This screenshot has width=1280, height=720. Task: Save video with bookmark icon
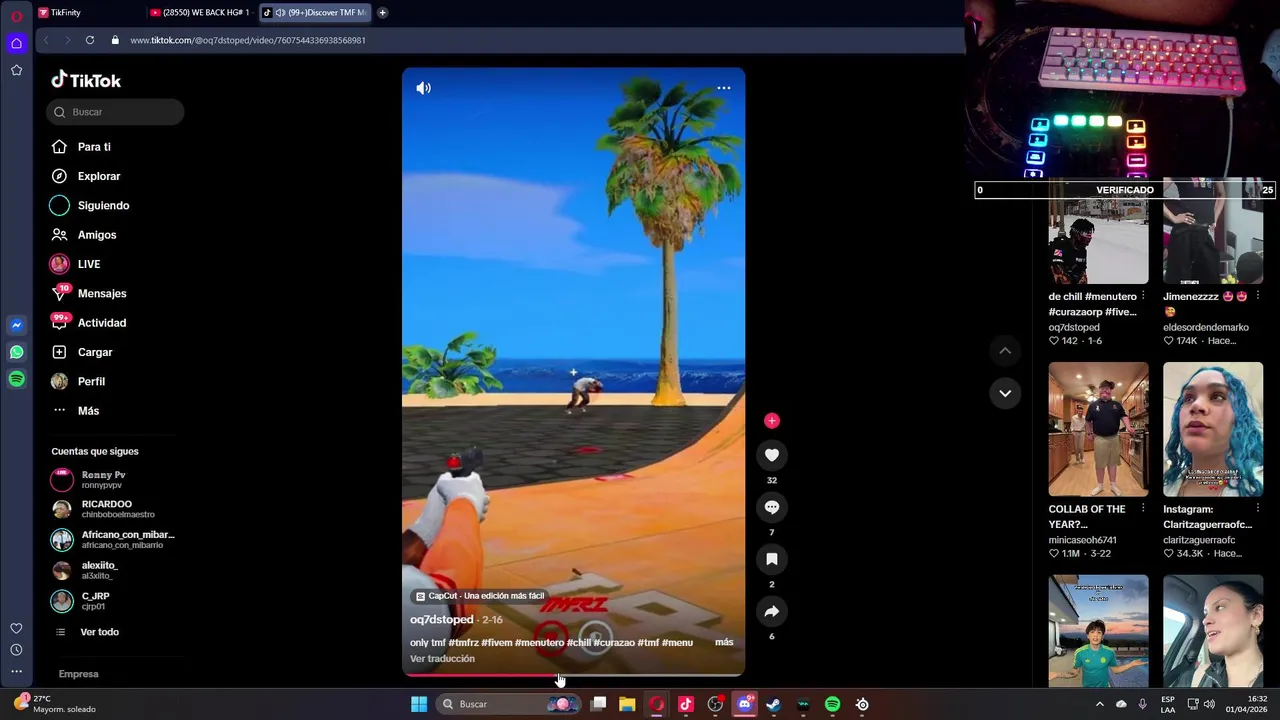point(771,559)
